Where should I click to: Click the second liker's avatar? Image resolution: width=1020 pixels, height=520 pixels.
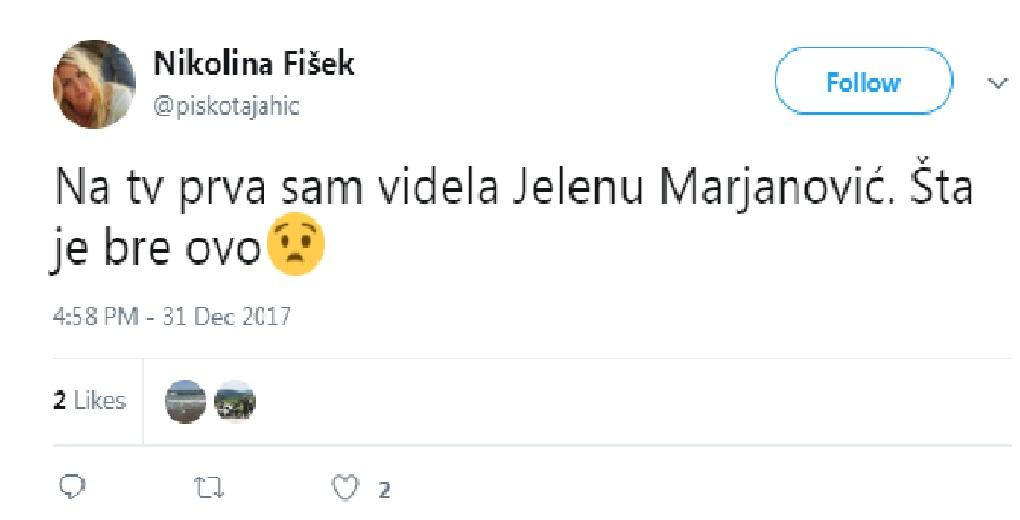coord(235,401)
